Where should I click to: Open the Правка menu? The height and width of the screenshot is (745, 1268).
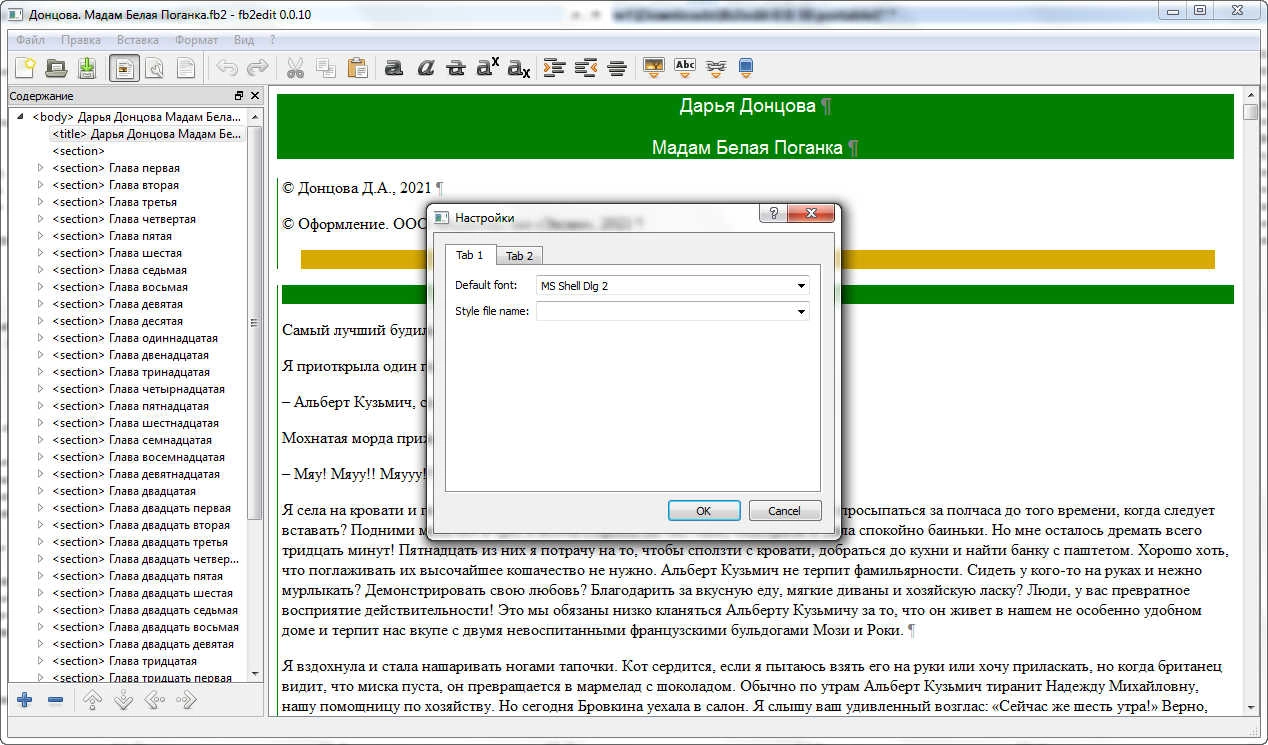coord(81,40)
